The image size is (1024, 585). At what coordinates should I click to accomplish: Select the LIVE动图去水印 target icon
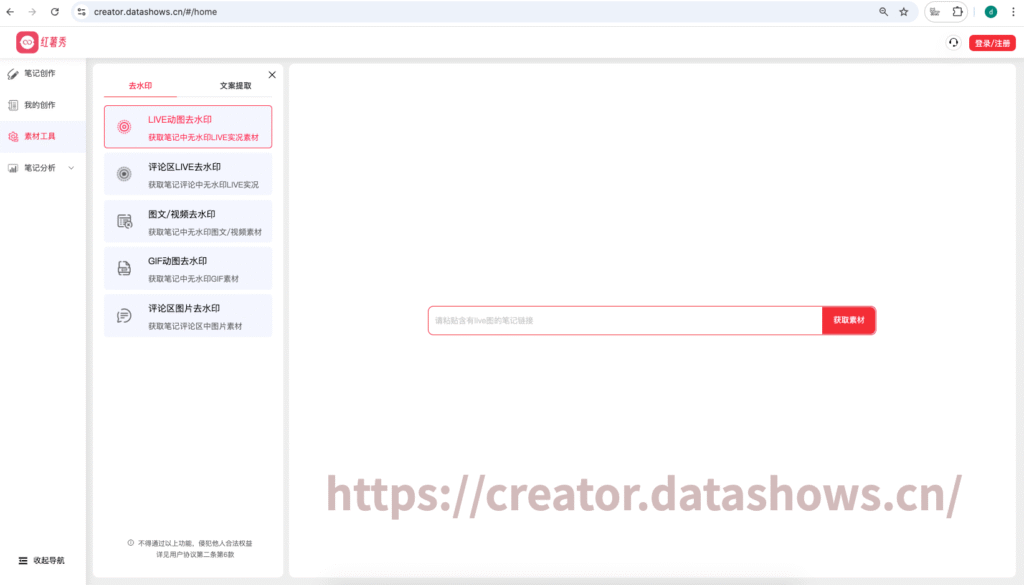pos(124,127)
